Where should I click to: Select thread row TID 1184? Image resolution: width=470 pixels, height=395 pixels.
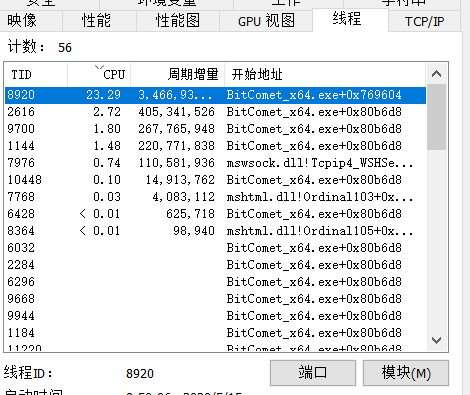click(x=215, y=333)
